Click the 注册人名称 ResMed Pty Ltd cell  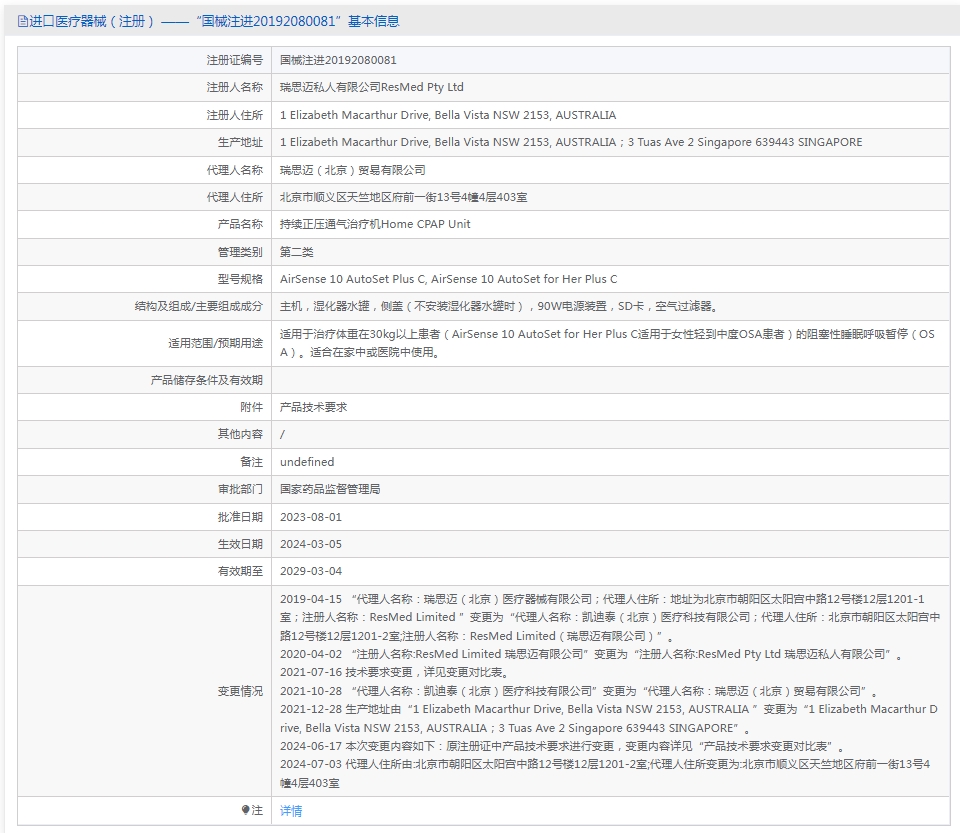coord(610,88)
